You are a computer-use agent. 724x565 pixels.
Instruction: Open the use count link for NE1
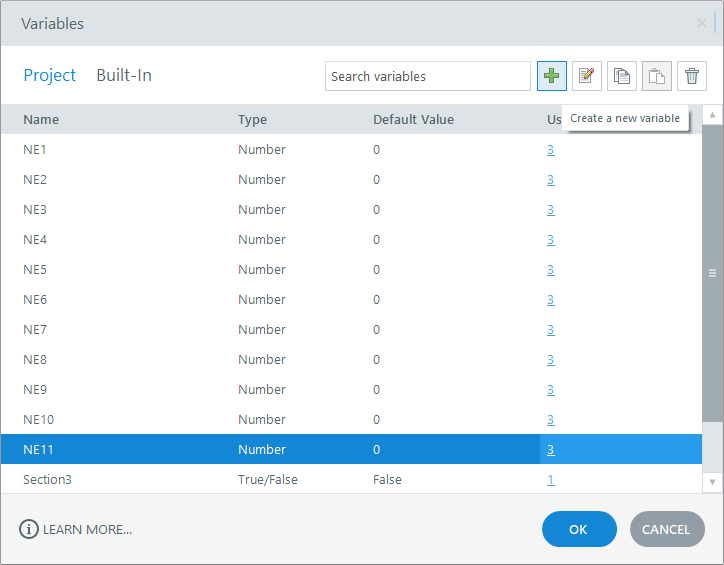(550, 150)
